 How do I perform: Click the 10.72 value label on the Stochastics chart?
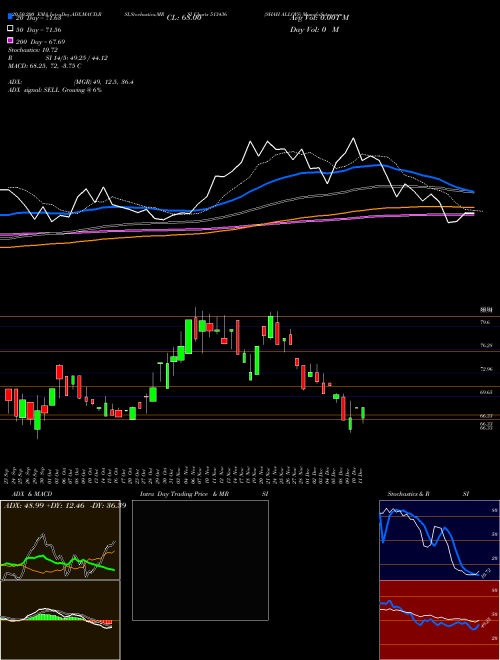click(486, 573)
